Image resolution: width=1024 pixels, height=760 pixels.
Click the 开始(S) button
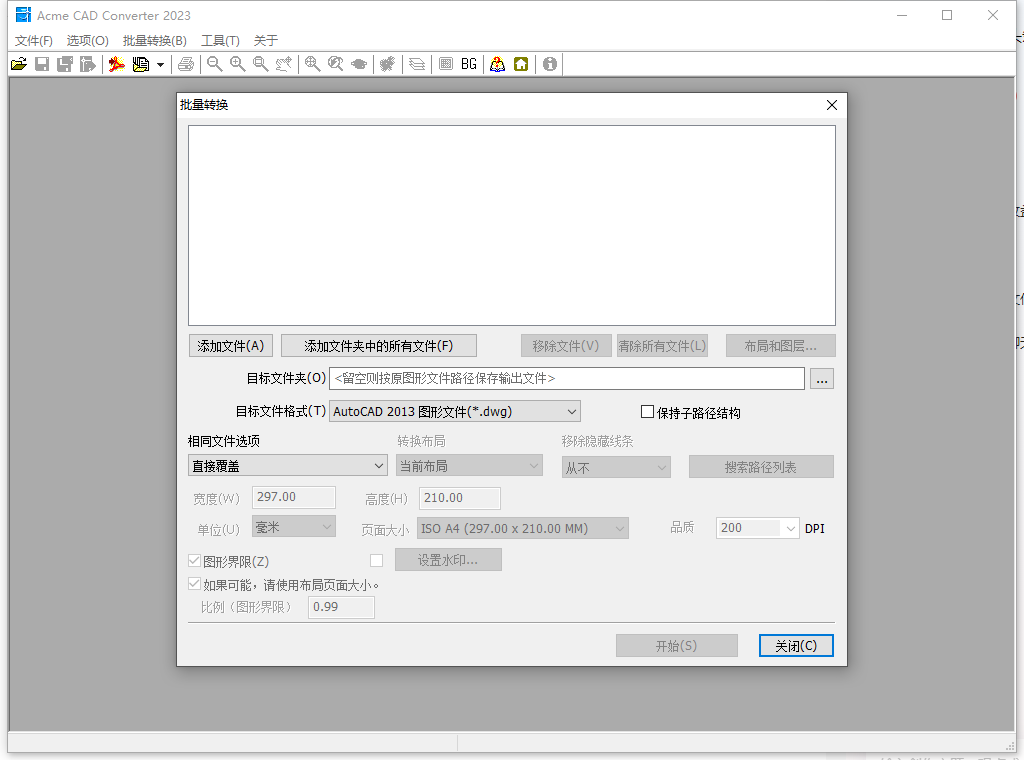pos(677,646)
